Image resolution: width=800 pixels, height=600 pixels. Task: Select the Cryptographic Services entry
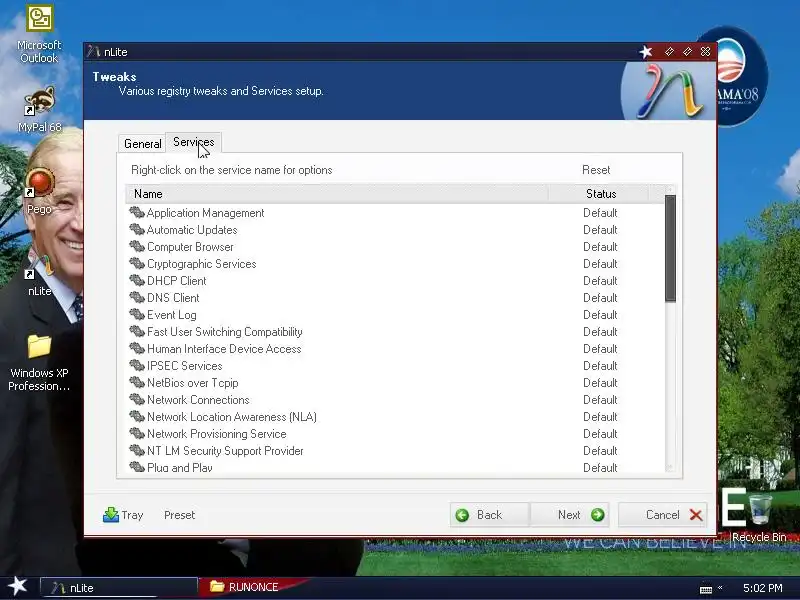pyautogui.click(x=202, y=264)
